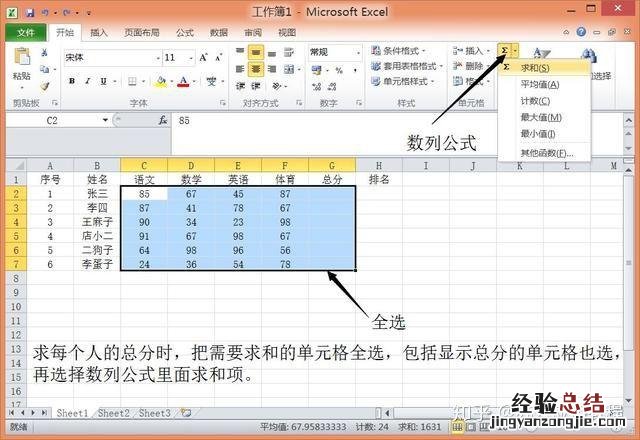Click the Decrease Decimal icon
The width and height of the screenshot is (640, 440).
click(332, 87)
